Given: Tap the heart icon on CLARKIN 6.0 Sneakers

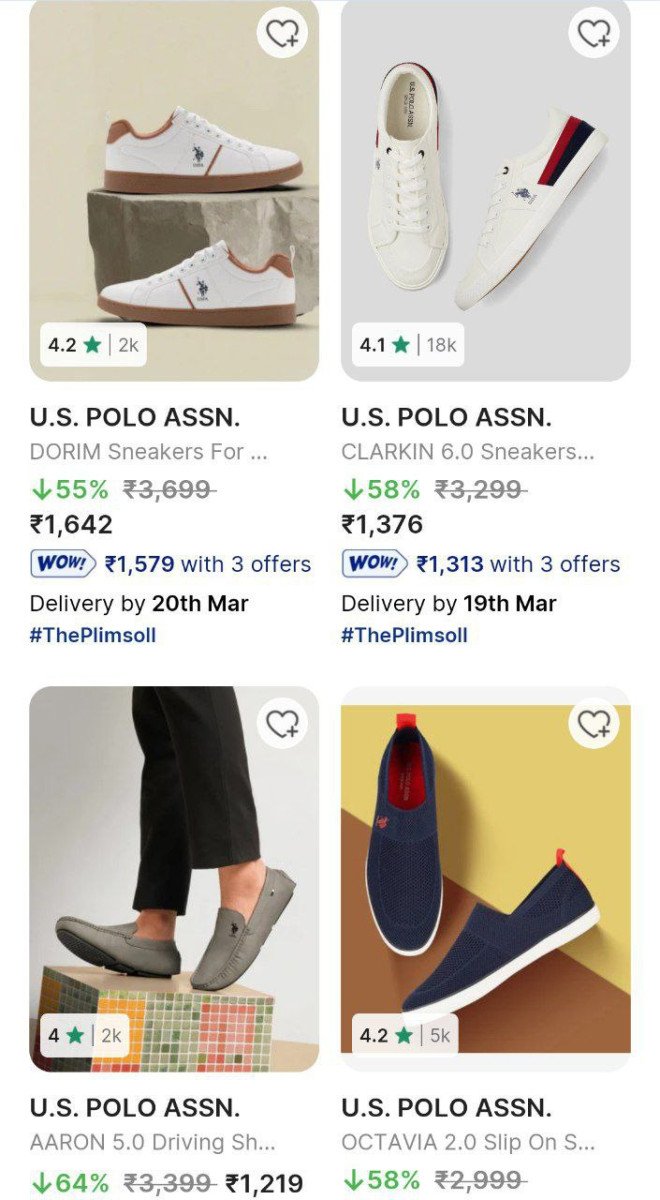Looking at the screenshot, I should [592, 33].
